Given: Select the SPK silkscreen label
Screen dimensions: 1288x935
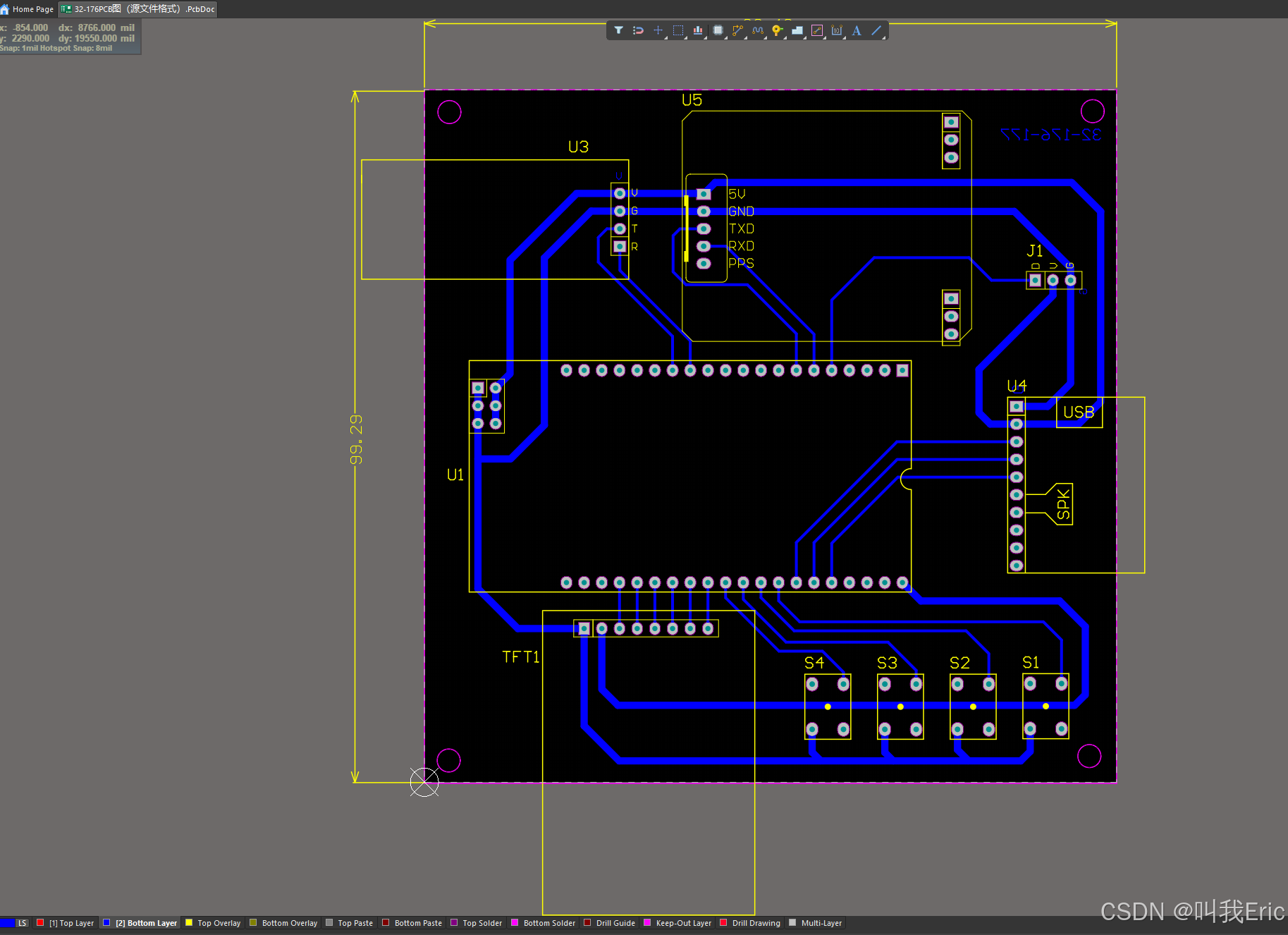Looking at the screenshot, I should point(1063,505).
